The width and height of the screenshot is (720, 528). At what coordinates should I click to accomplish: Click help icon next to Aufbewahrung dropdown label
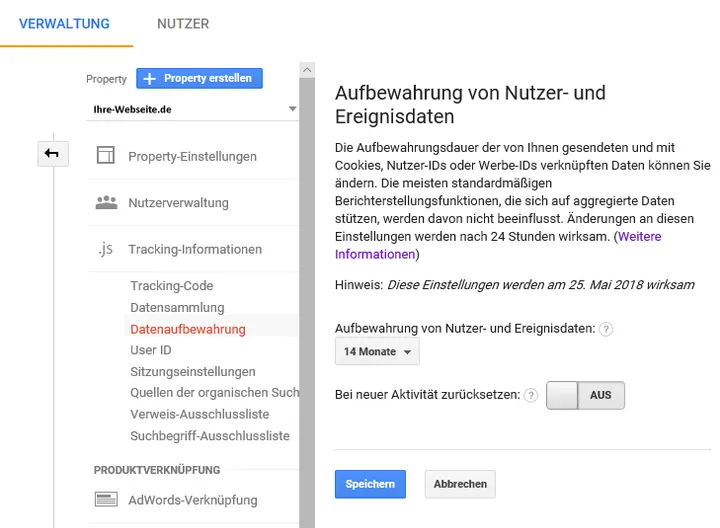pyautogui.click(x=606, y=329)
